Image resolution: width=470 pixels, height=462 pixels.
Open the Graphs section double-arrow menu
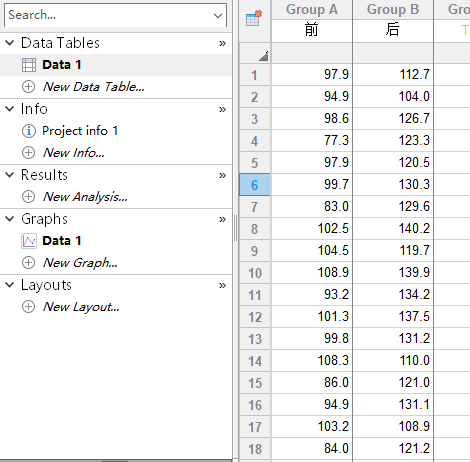pyautogui.click(x=222, y=220)
